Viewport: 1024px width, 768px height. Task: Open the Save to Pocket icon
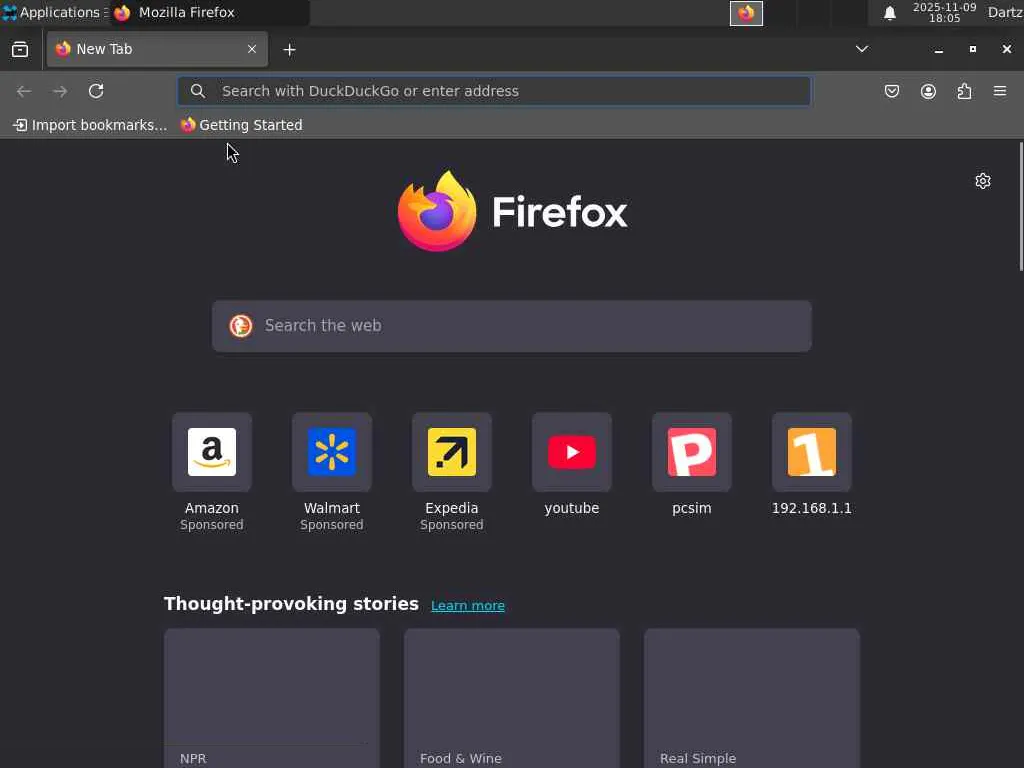point(892,91)
